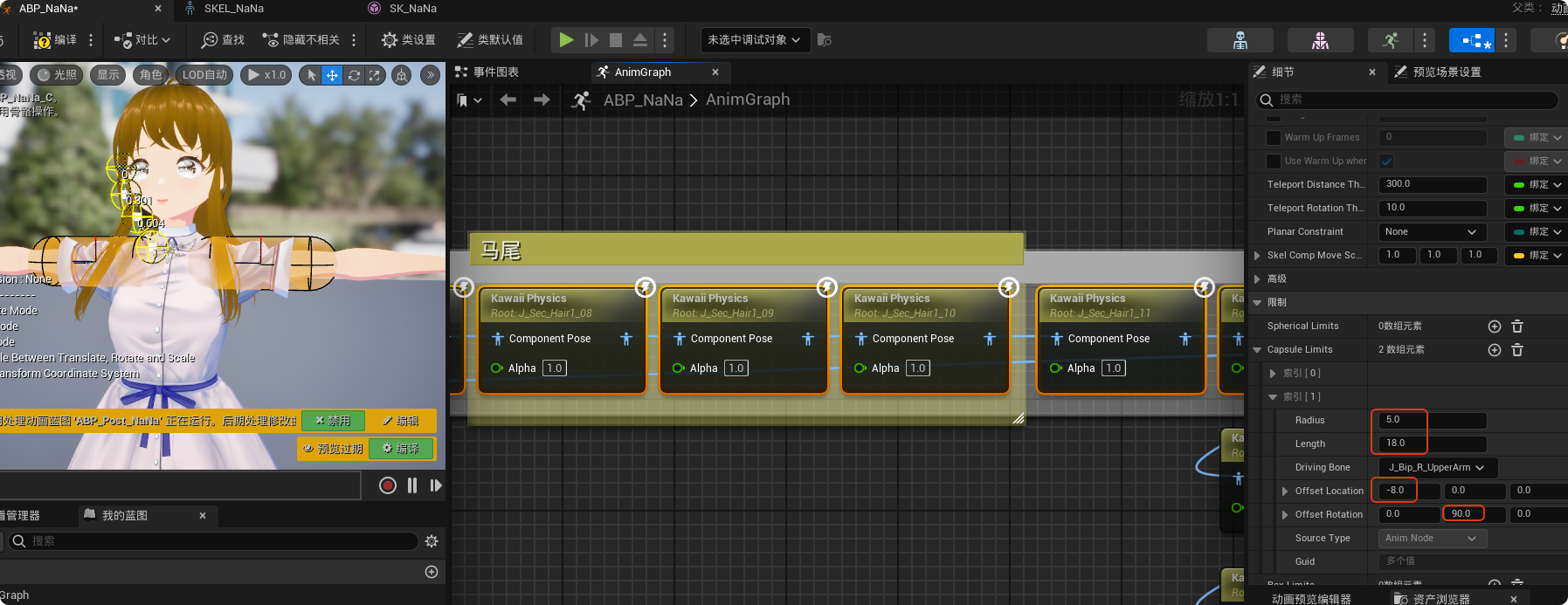The width and height of the screenshot is (1568, 605).
Task: Click the 预览过期 preview outdated button
Action: coord(333,449)
